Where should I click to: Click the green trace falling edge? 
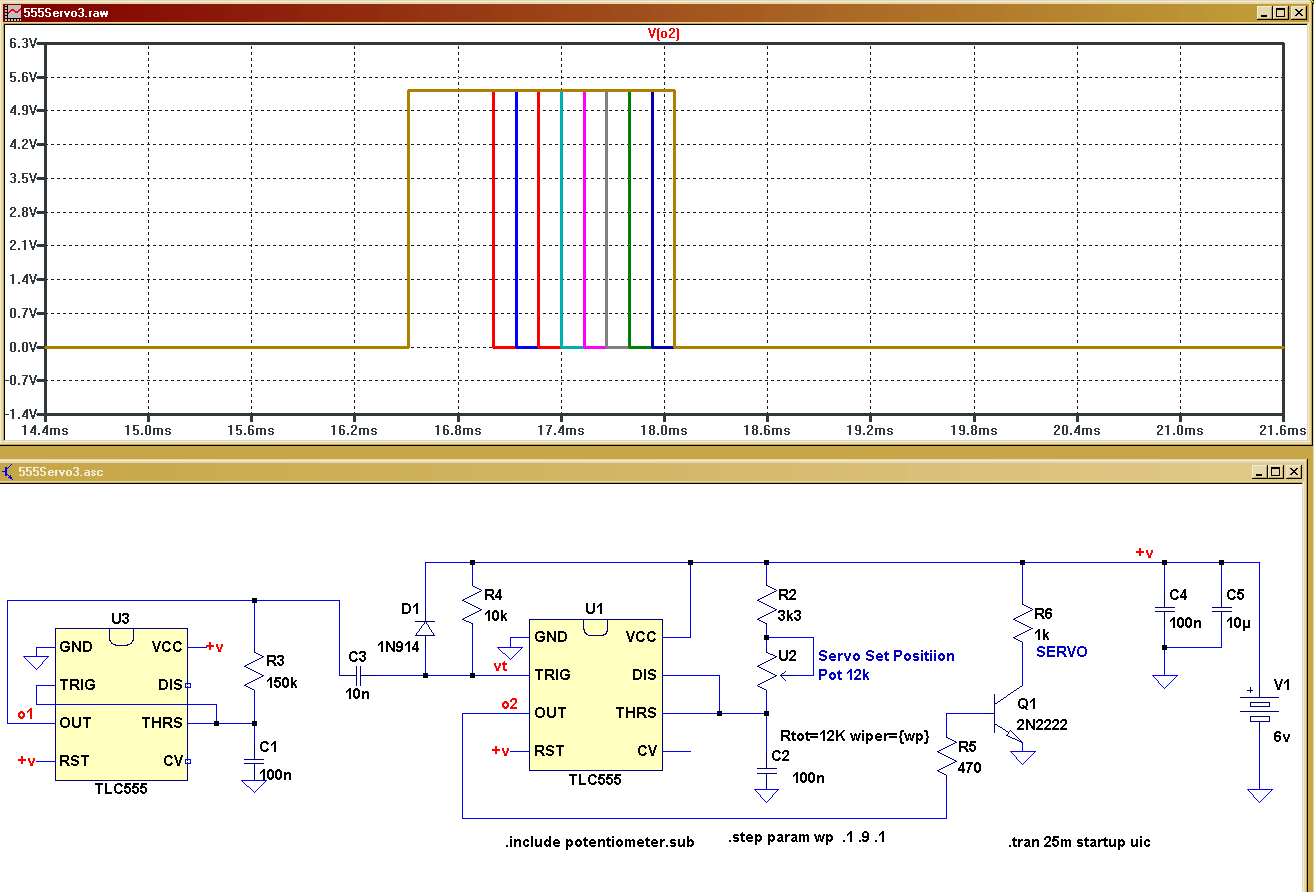[x=630, y=219]
